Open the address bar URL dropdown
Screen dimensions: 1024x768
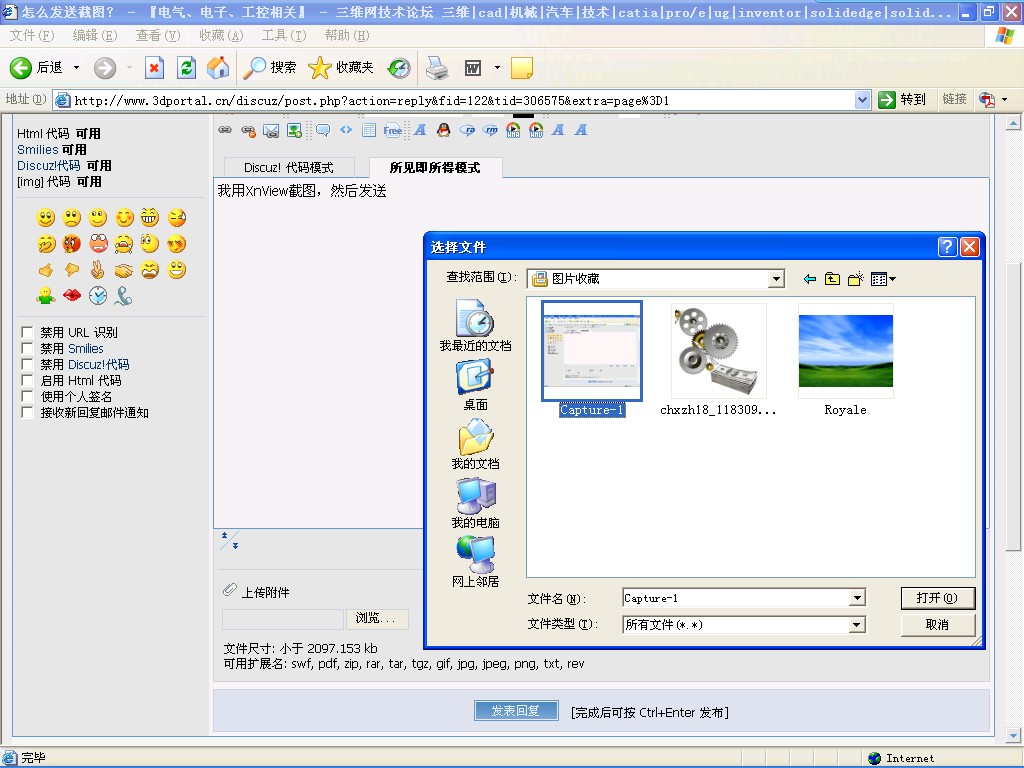coord(862,99)
